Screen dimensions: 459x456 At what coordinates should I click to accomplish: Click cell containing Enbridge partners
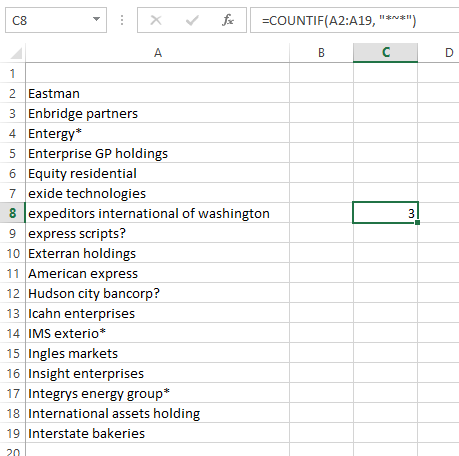[x=158, y=113]
